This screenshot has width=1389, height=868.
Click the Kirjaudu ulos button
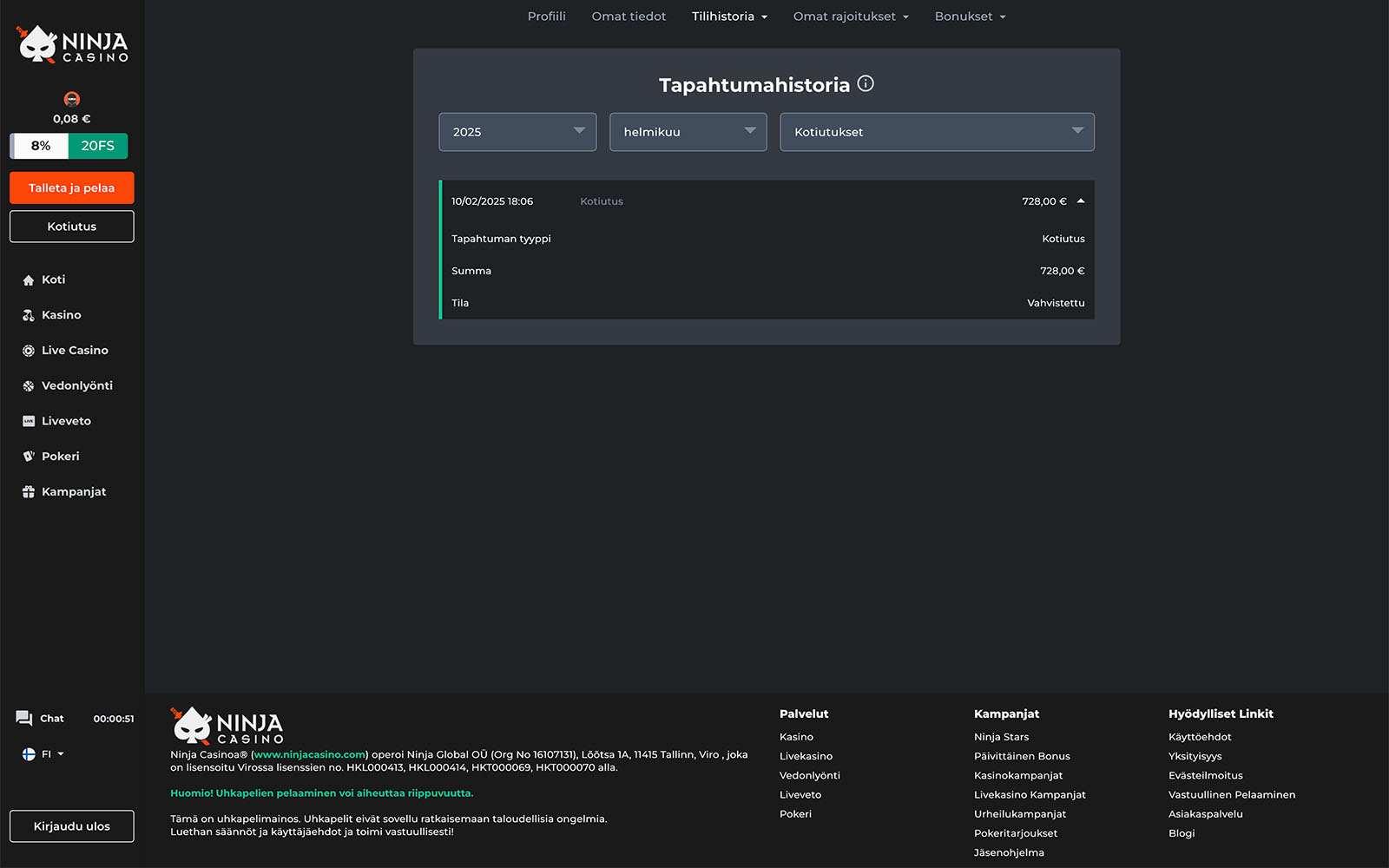tap(72, 826)
